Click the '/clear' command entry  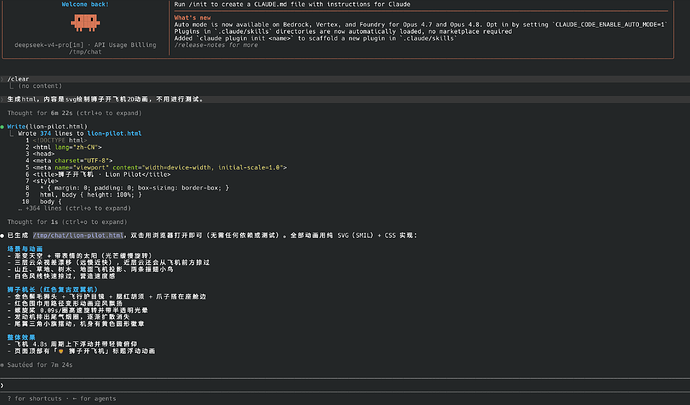pos(18,79)
